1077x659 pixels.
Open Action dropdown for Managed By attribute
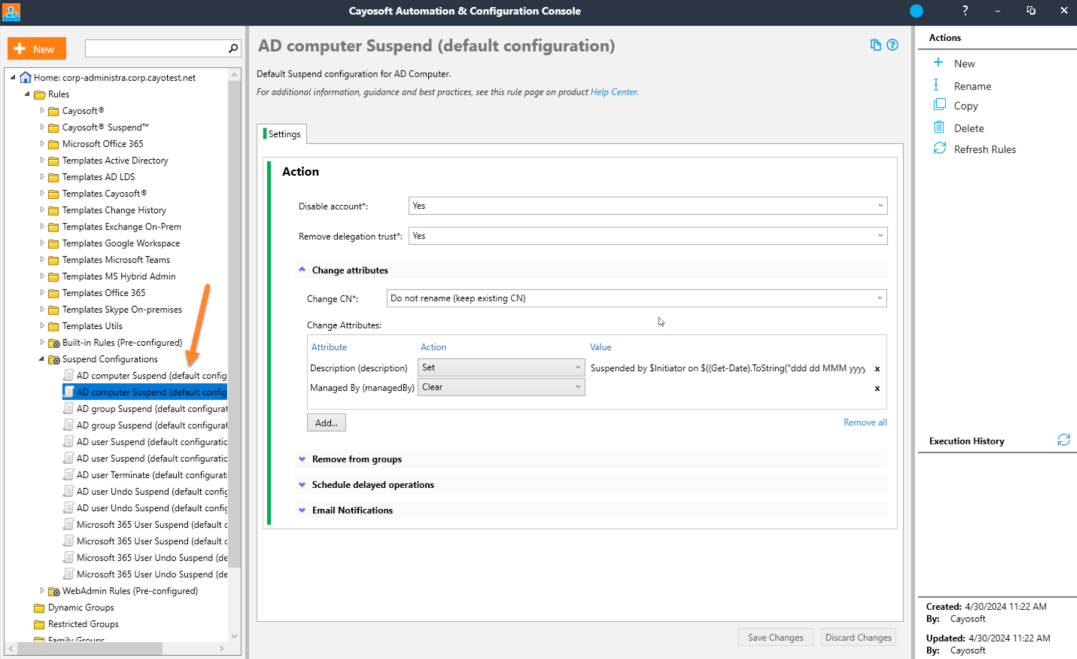pyautogui.click(x=501, y=388)
